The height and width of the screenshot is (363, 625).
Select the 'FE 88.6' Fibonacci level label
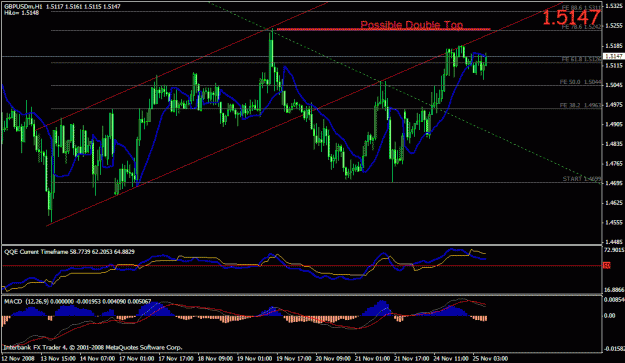click(x=581, y=8)
